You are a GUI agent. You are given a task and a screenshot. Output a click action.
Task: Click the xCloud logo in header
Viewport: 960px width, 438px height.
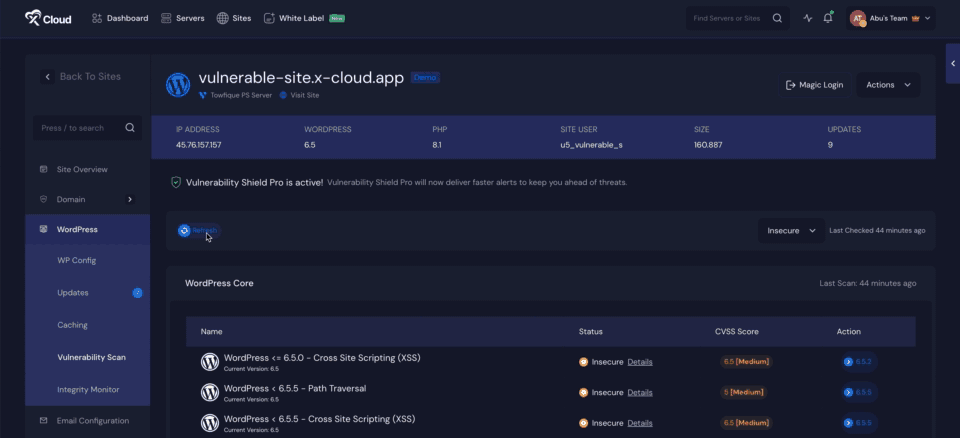48,18
